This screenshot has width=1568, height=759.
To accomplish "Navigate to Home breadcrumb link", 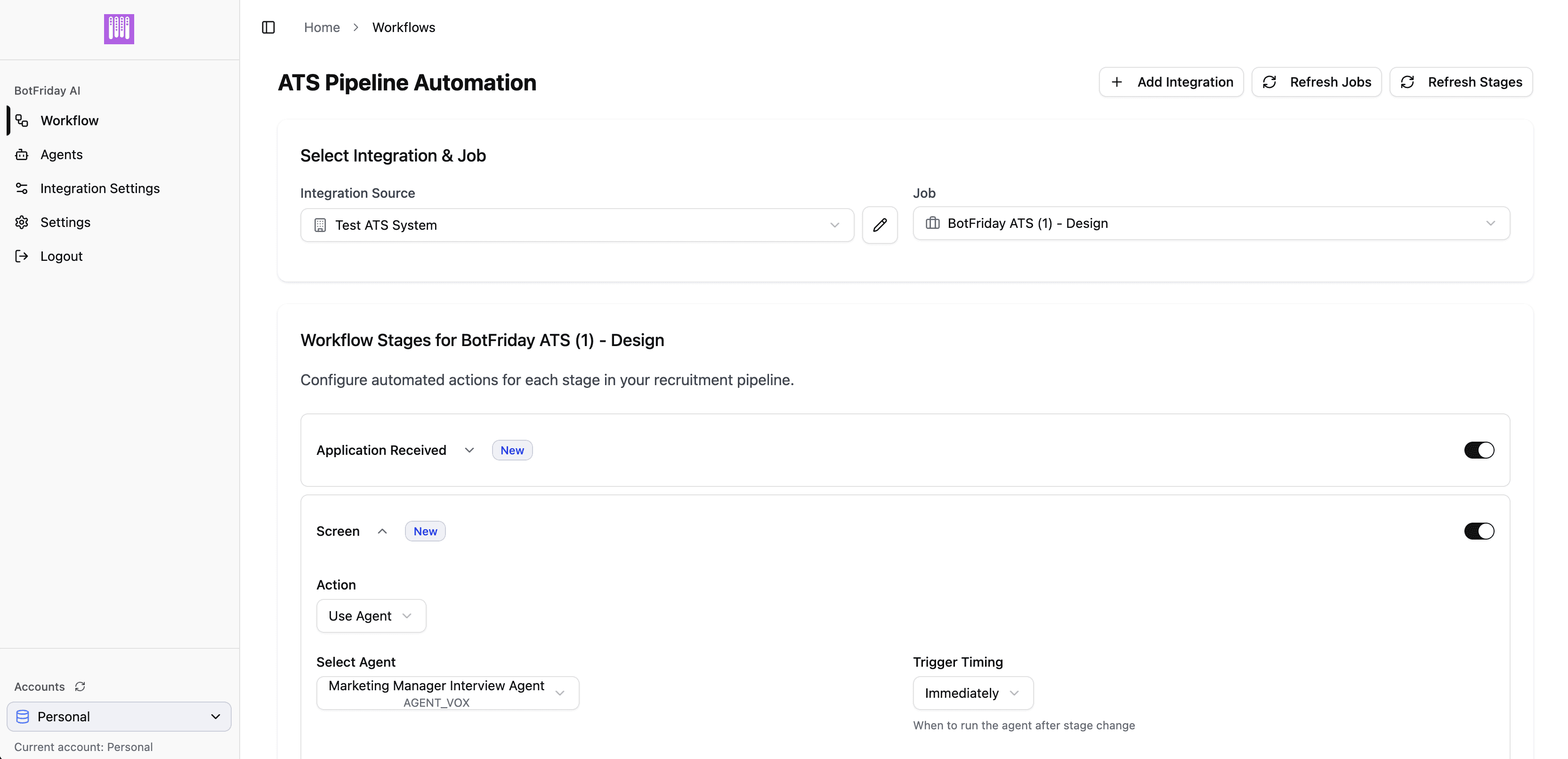I will tap(322, 27).
